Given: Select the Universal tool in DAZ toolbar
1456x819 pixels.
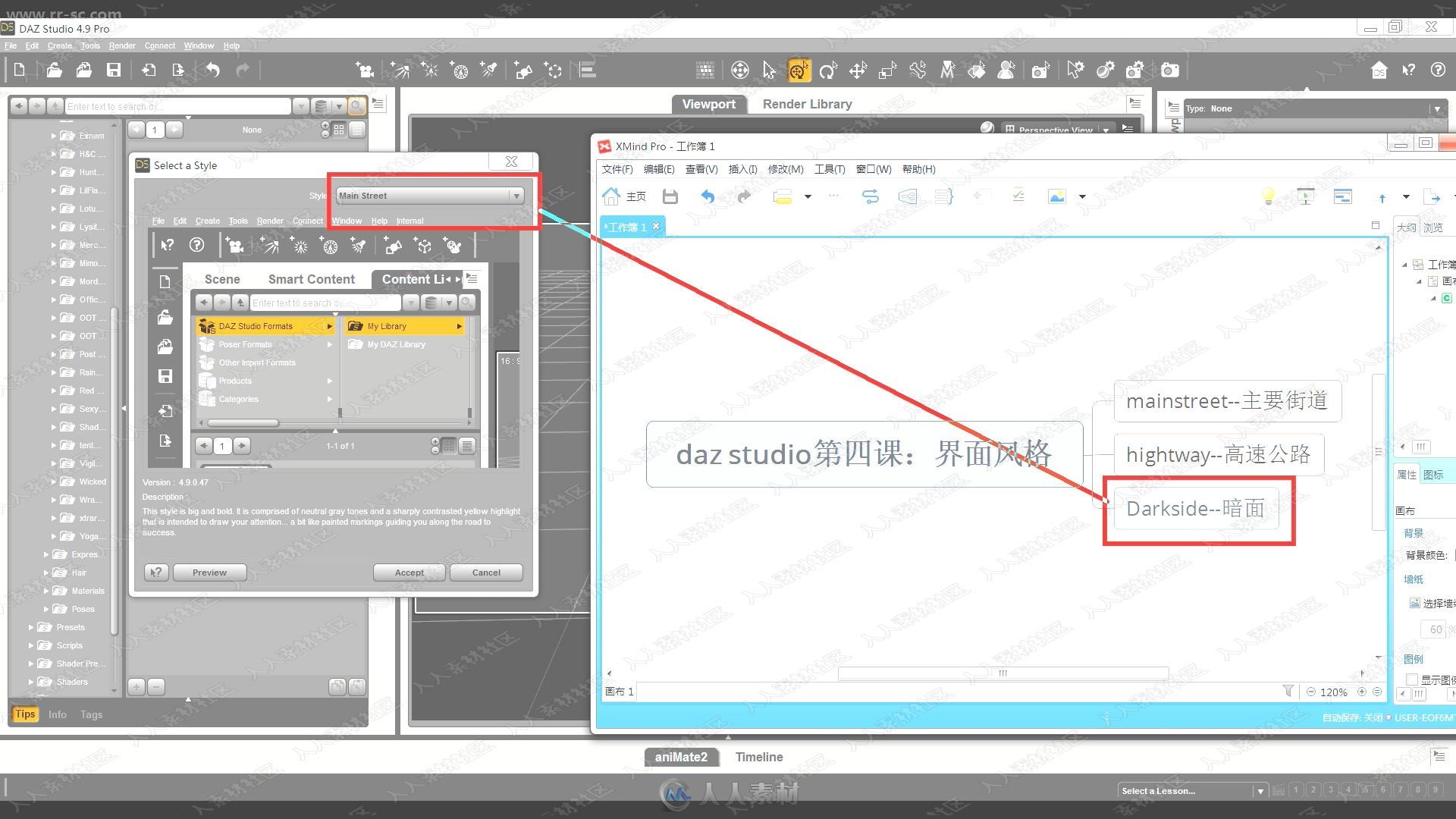Looking at the screenshot, I should point(799,71).
